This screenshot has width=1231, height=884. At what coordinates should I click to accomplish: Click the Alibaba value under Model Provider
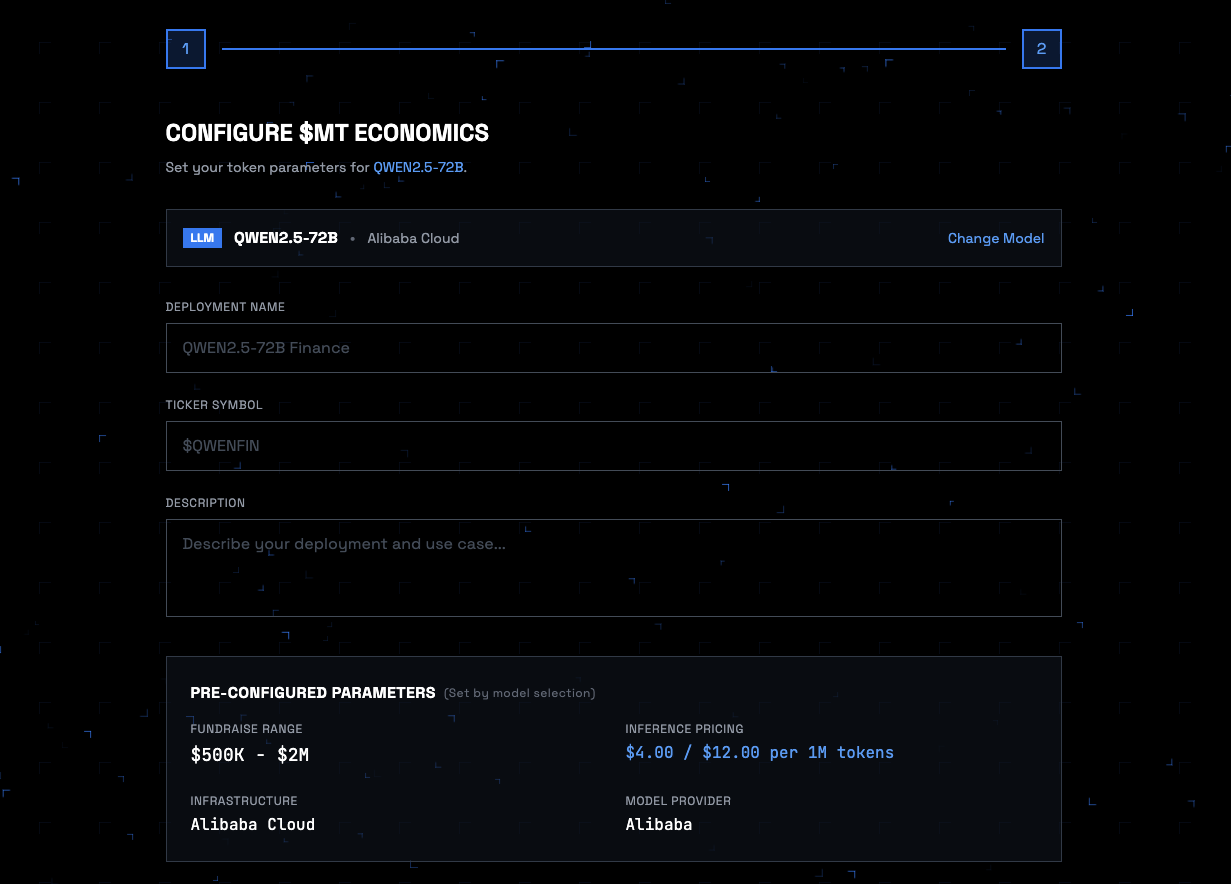click(658, 824)
